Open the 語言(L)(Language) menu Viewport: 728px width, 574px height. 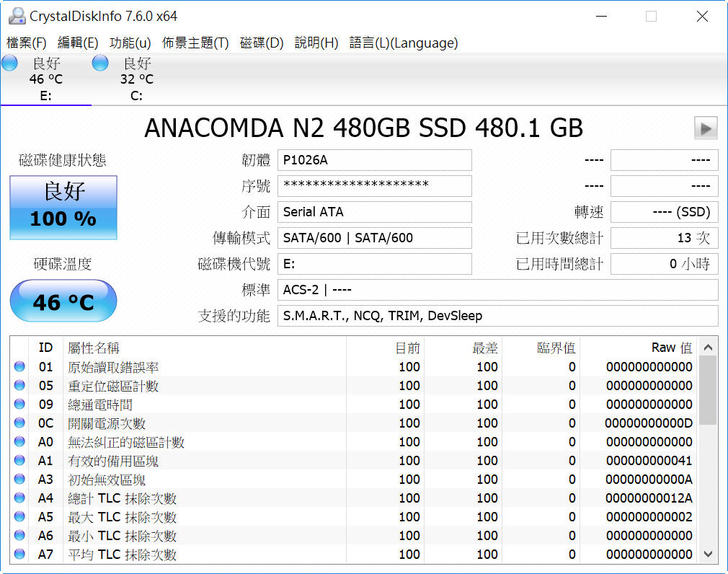coord(404,43)
